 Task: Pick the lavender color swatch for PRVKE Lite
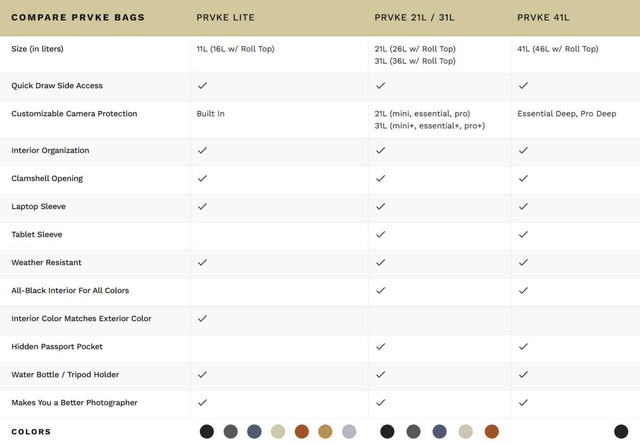[349, 432]
